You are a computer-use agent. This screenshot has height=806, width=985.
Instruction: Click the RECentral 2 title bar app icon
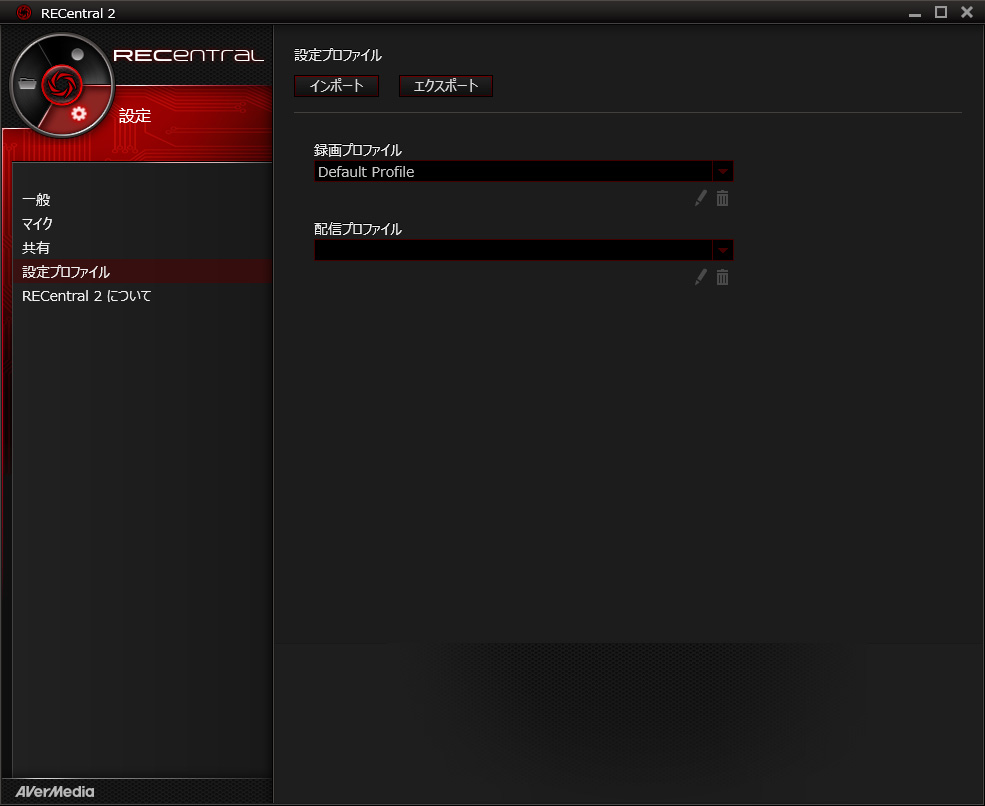pos(24,13)
